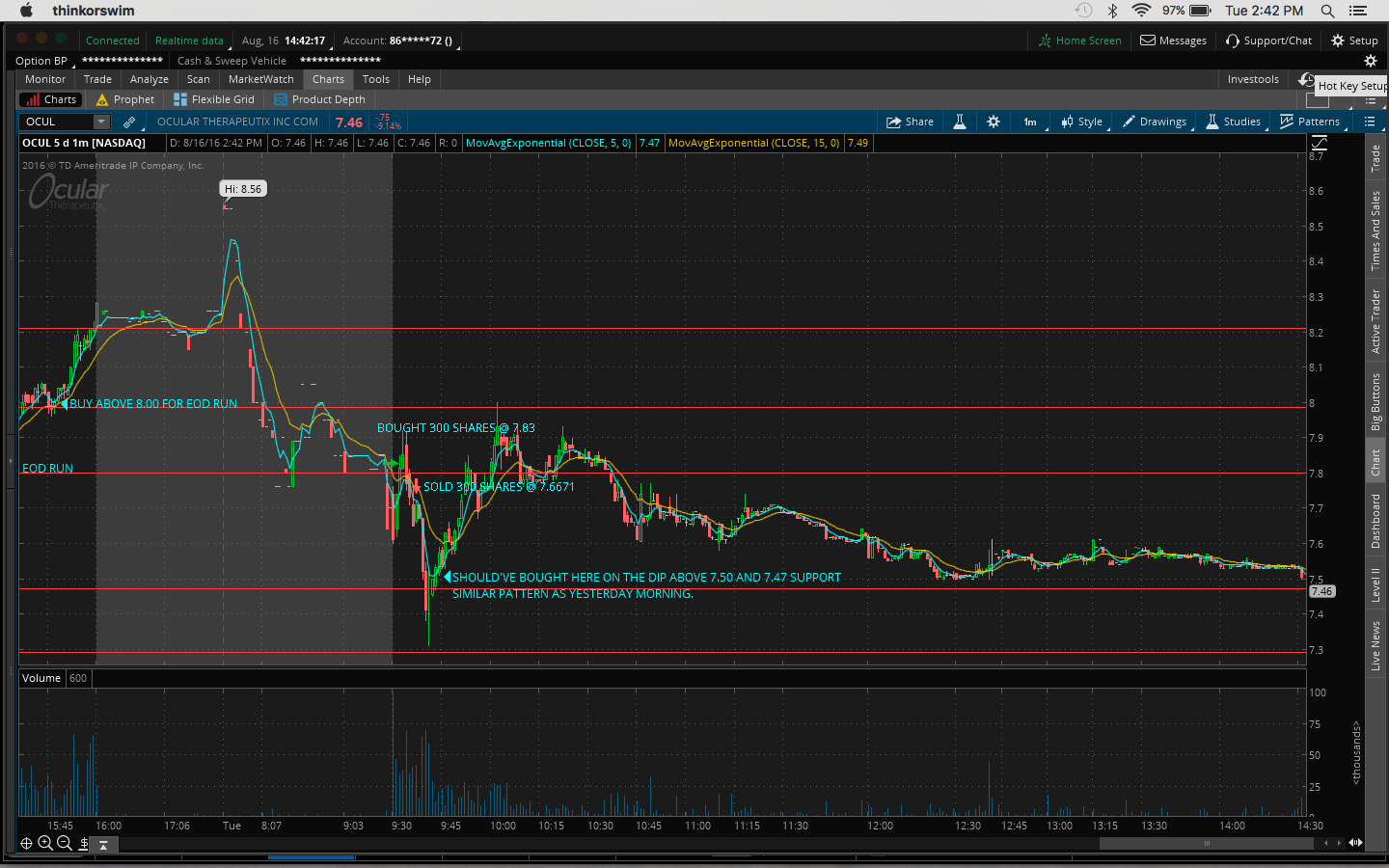Click the Share chart button
Image resolution: width=1389 pixels, height=868 pixels.
point(911,122)
